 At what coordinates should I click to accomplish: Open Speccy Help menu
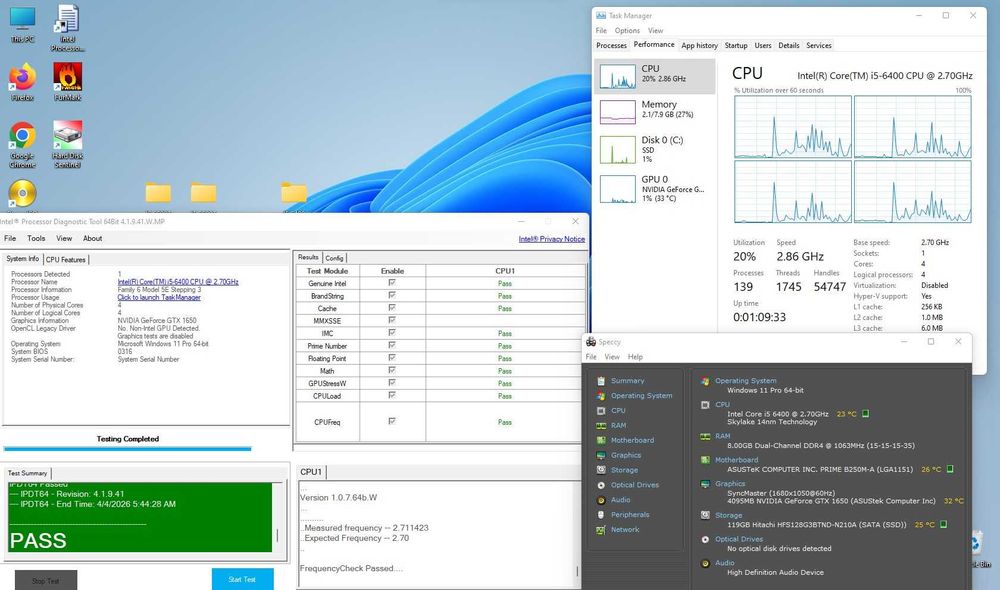635,357
